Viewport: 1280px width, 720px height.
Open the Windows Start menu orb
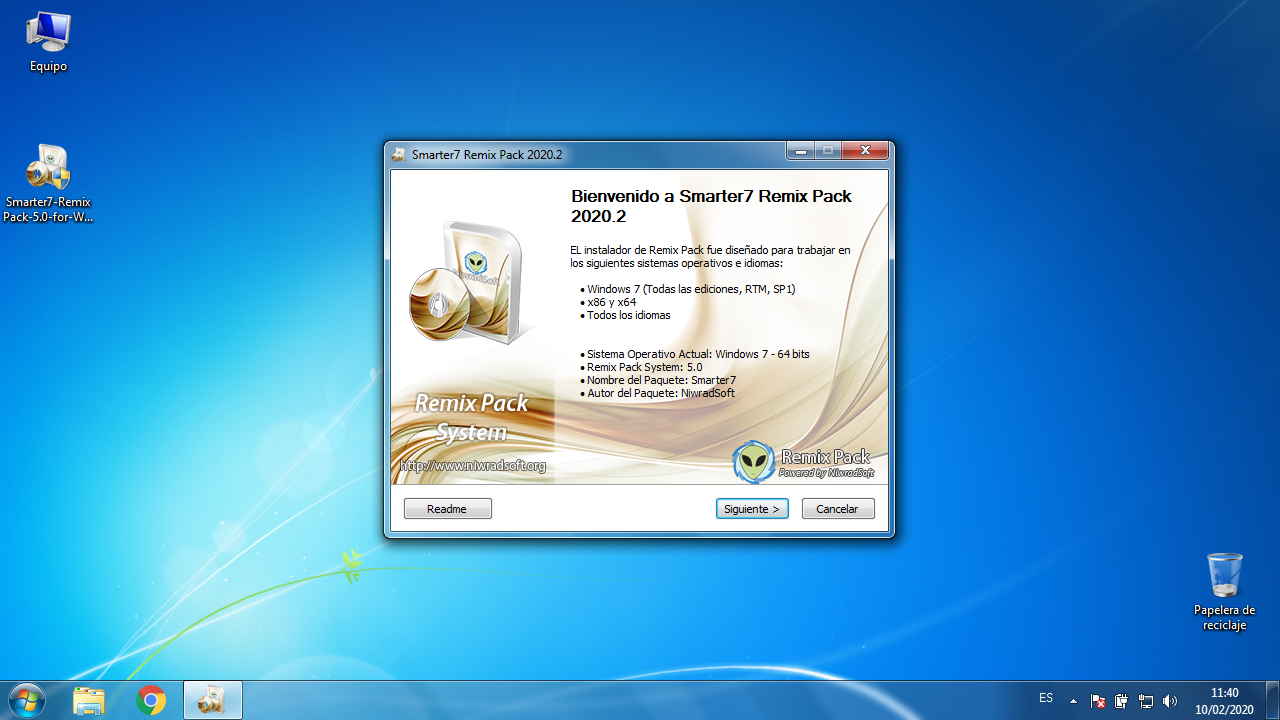coord(26,700)
